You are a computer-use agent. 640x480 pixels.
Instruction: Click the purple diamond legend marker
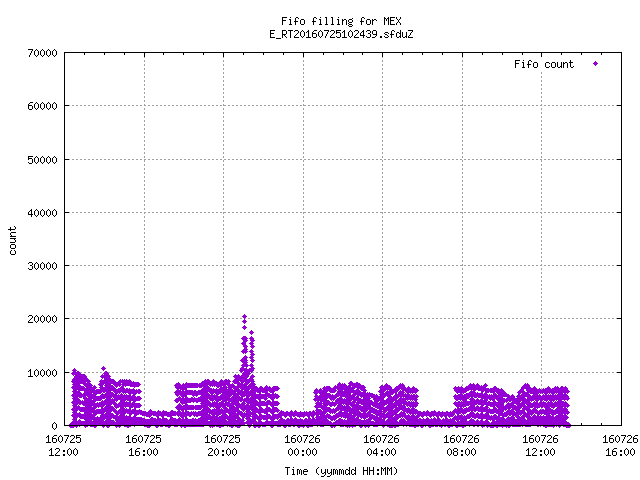click(596, 64)
